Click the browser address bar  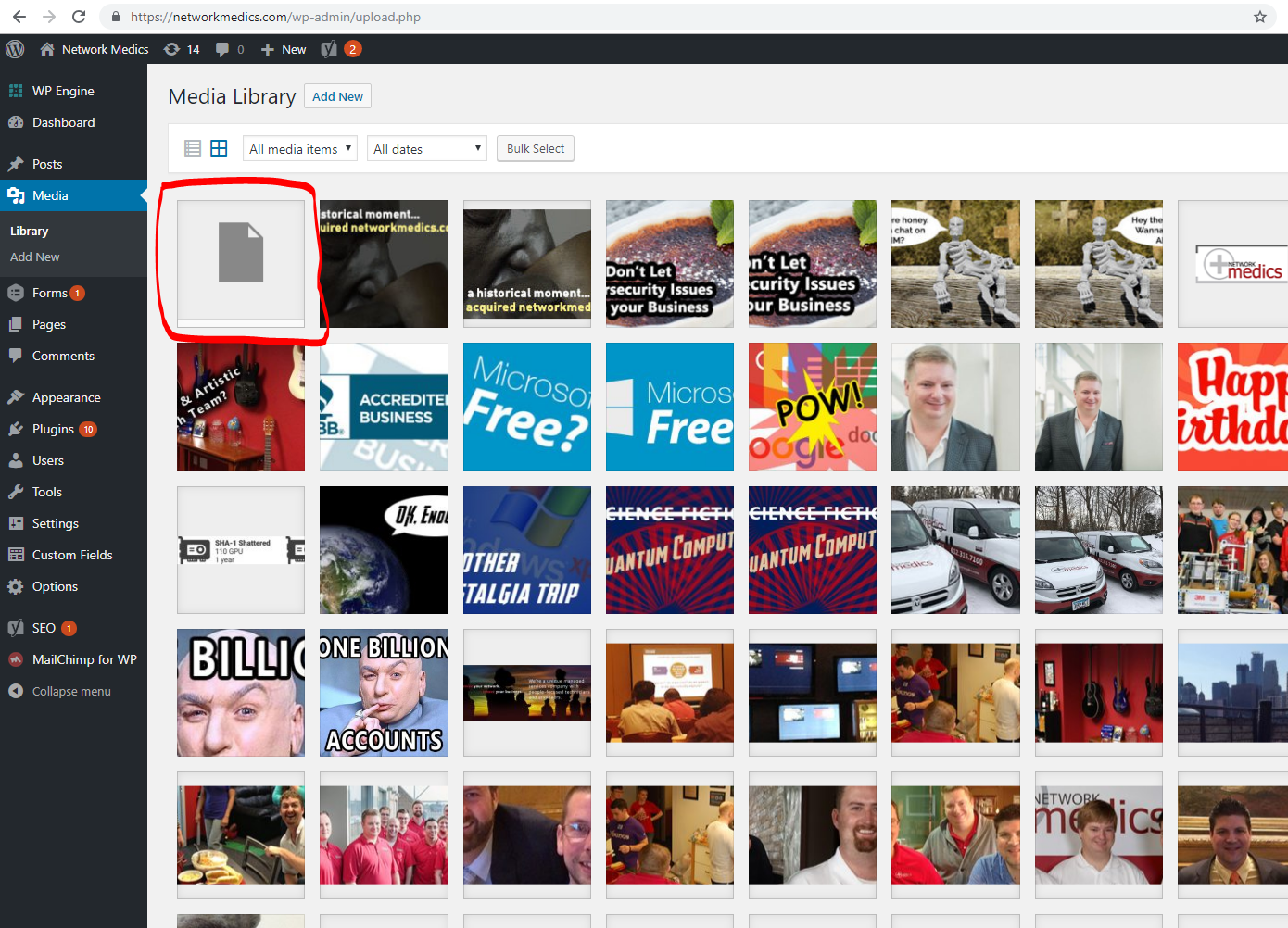649,17
